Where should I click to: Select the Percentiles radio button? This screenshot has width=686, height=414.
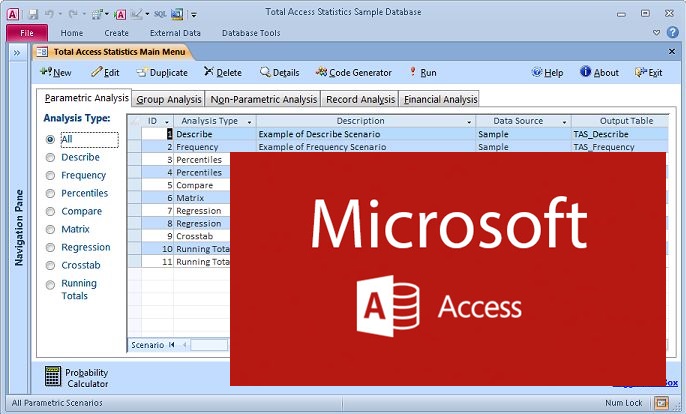click(x=50, y=193)
